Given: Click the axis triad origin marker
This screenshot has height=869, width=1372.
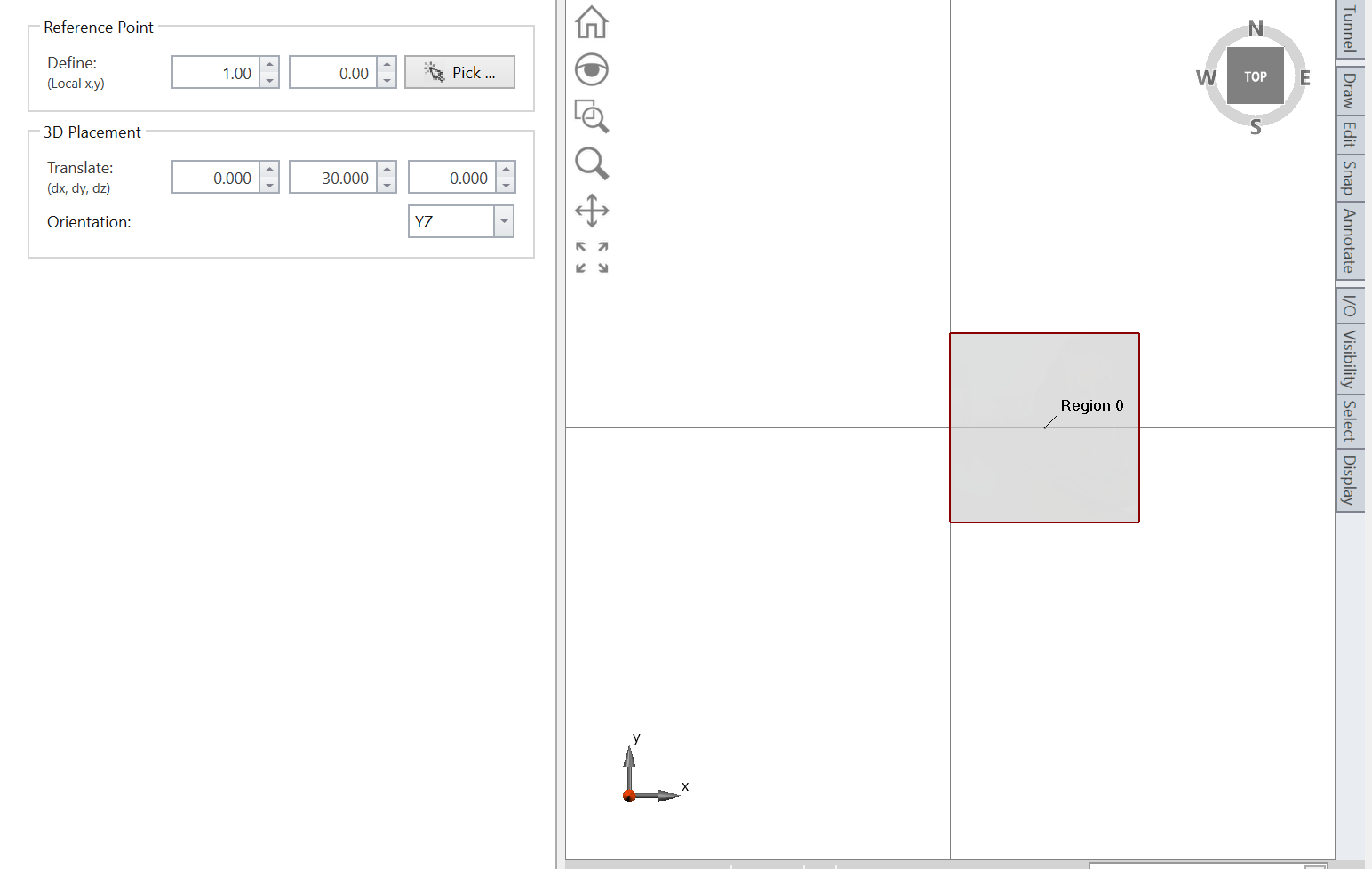Looking at the screenshot, I should click(629, 795).
